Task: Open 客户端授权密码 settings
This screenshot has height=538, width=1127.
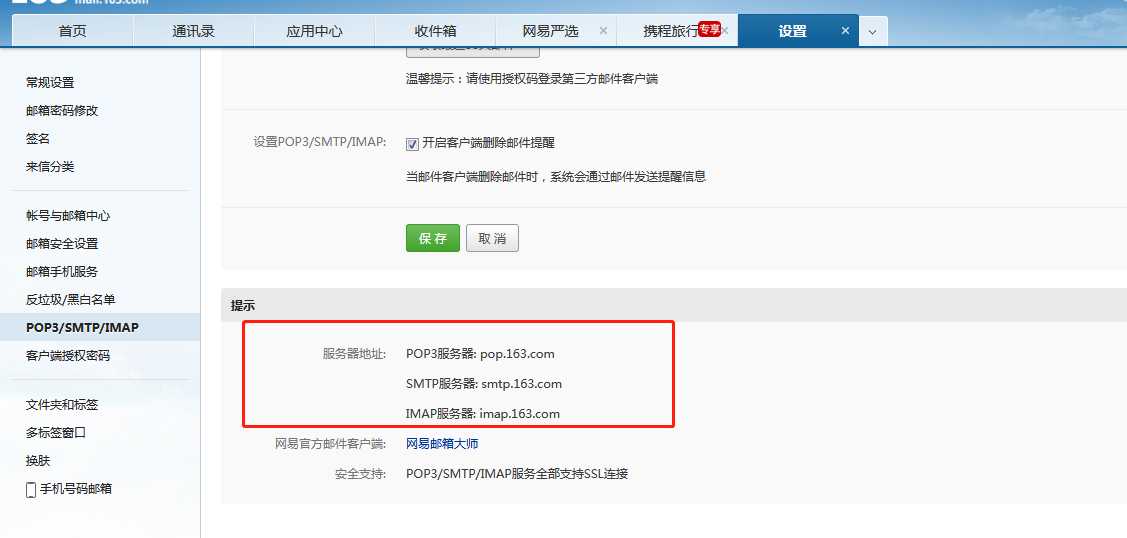Action: point(68,356)
